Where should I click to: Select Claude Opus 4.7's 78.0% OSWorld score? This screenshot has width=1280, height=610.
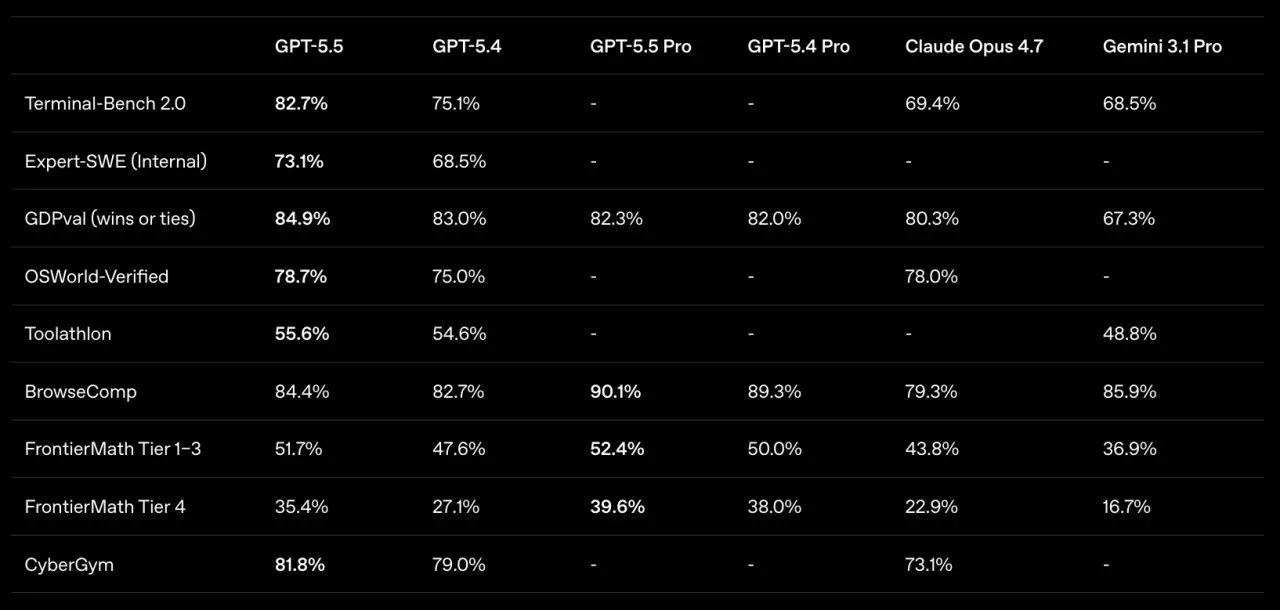[932, 276]
